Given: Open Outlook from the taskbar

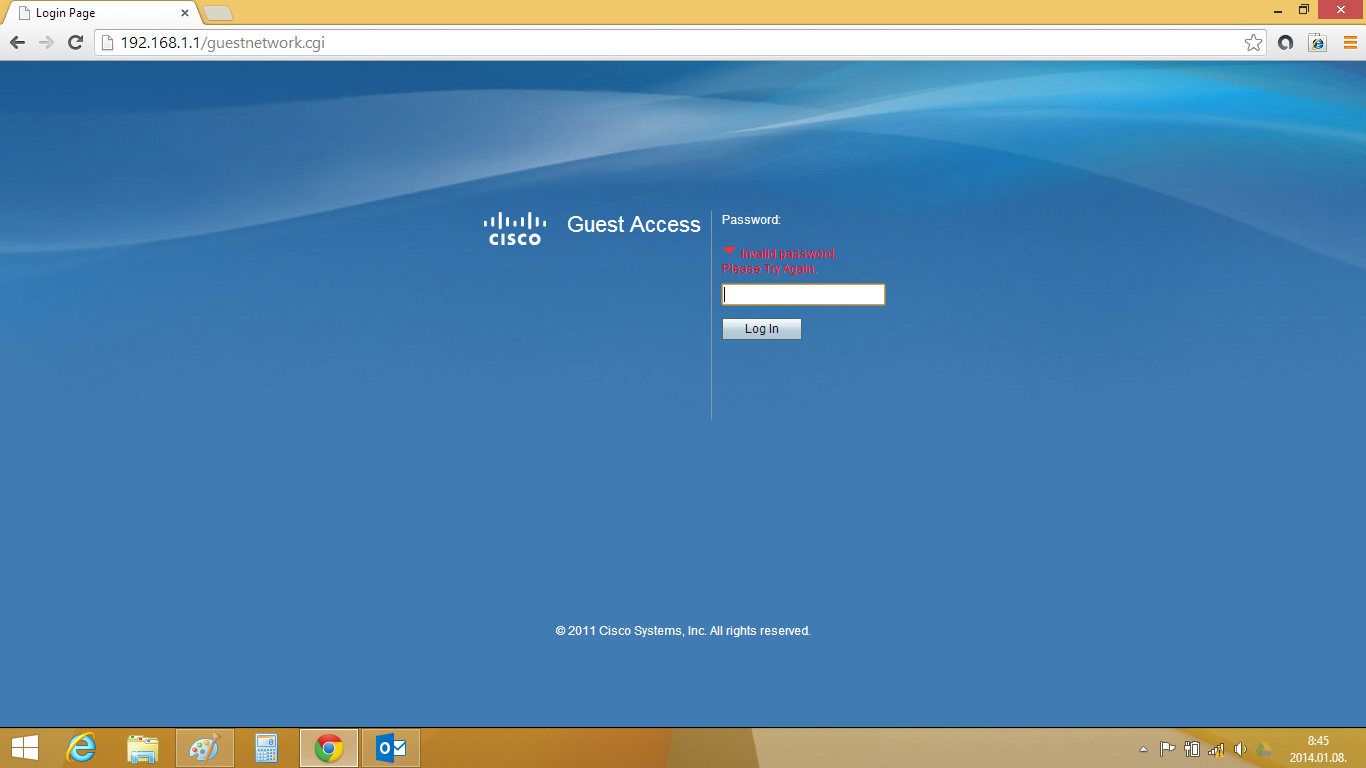Looking at the screenshot, I should click(391, 748).
